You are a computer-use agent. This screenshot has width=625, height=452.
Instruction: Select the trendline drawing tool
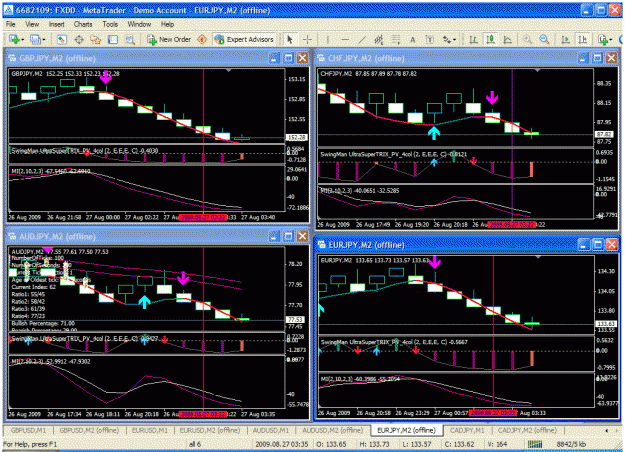tap(362, 39)
